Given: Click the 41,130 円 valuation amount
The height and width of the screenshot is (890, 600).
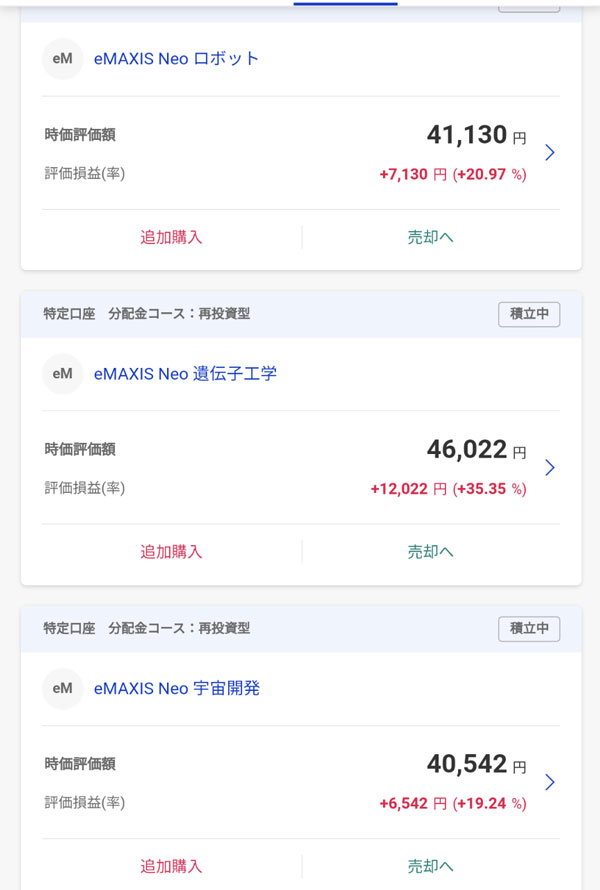Looking at the screenshot, I should coord(475,135).
